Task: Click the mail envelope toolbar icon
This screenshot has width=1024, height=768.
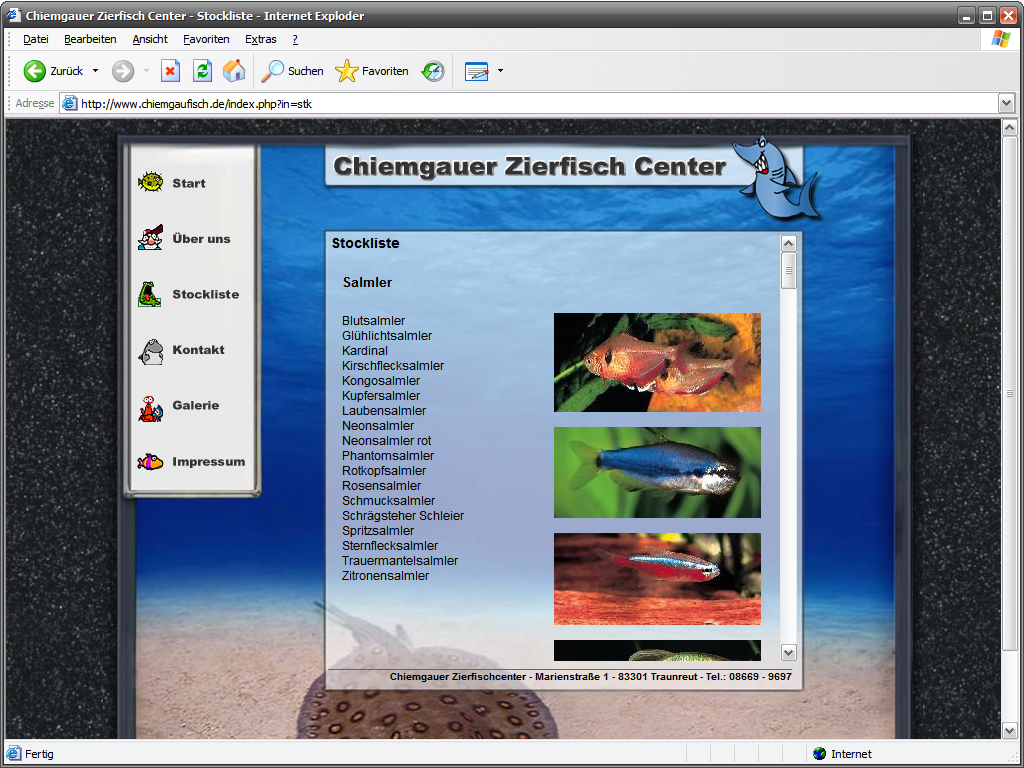Action: (476, 71)
